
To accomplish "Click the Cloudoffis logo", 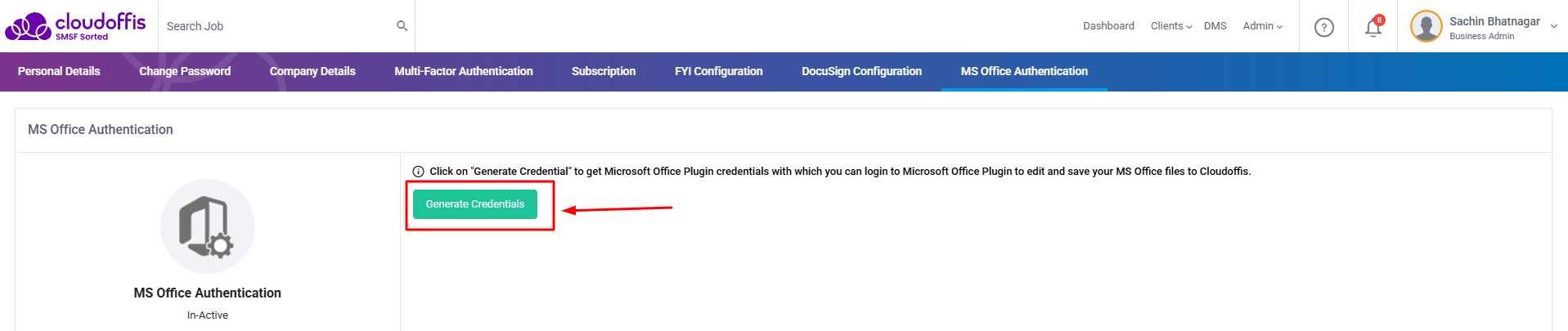I will (75, 26).
